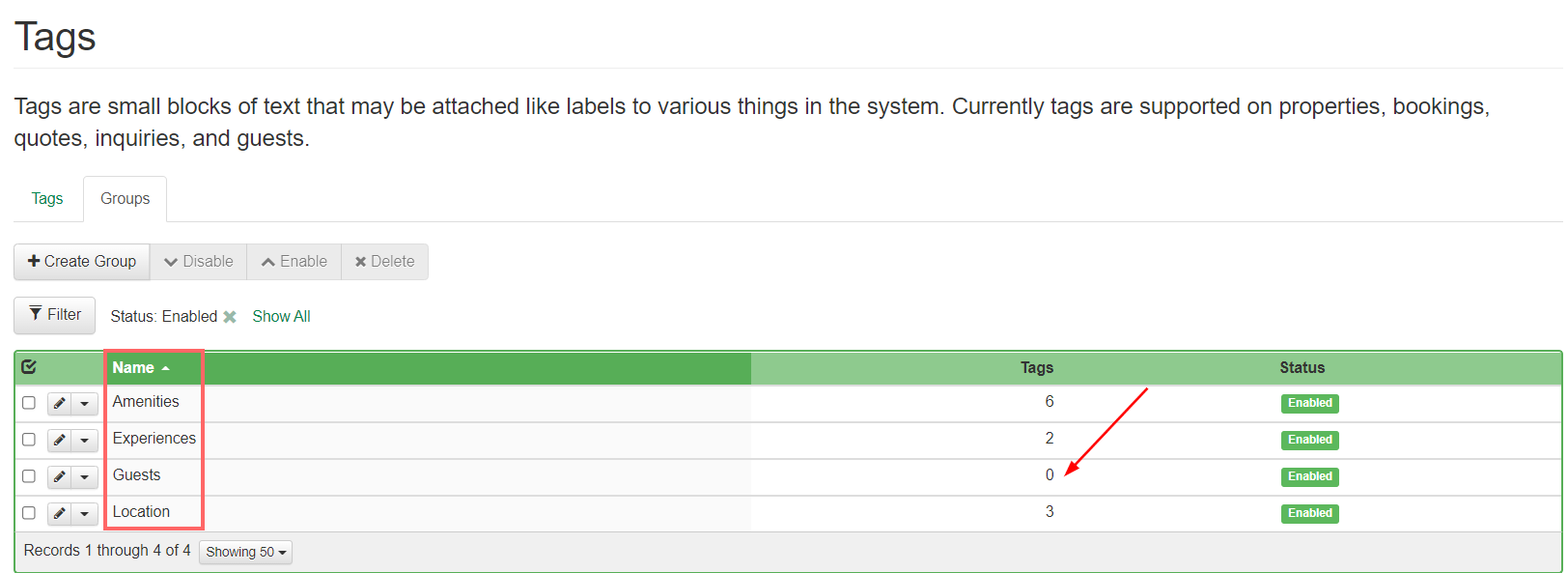Remove the Status: Enabled filter via the X icon
Image resolution: width=1568 pixels, height=573 pixels.
[x=230, y=317]
